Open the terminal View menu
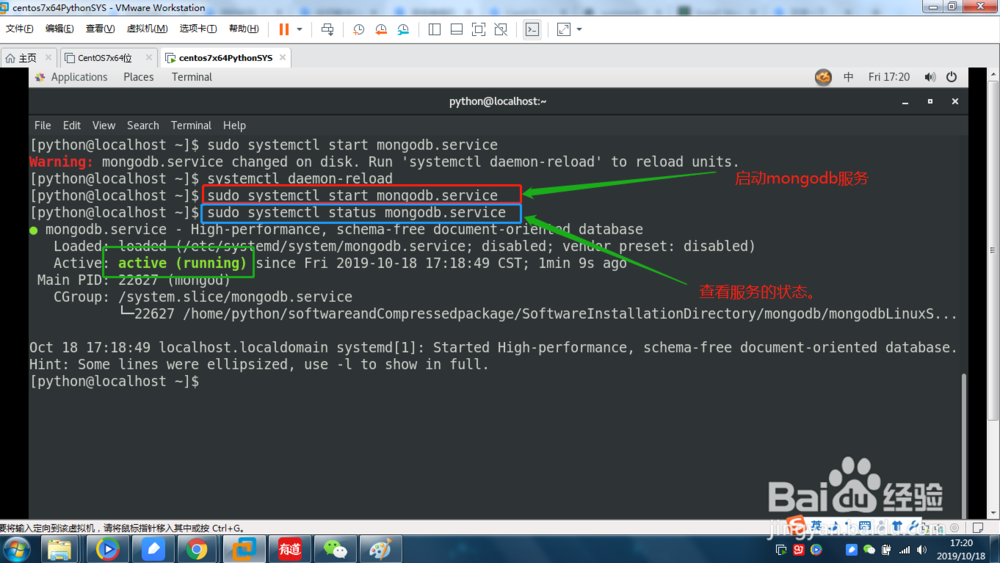The height and width of the screenshot is (563, 1000). [x=103, y=126]
